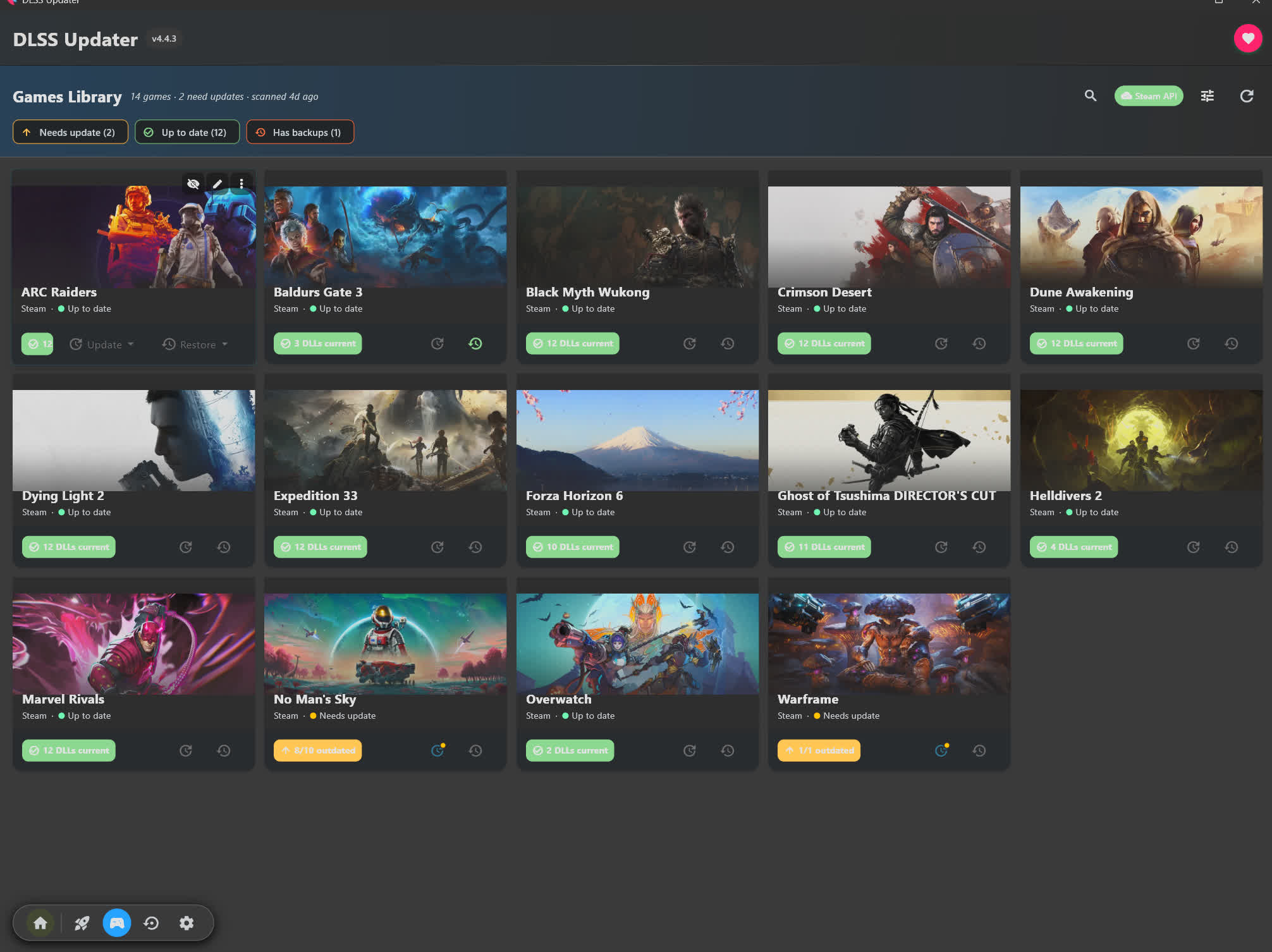The height and width of the screenshot is (952, 1272).
Task: Select the Games controller tab
Action: coord(117,924)
